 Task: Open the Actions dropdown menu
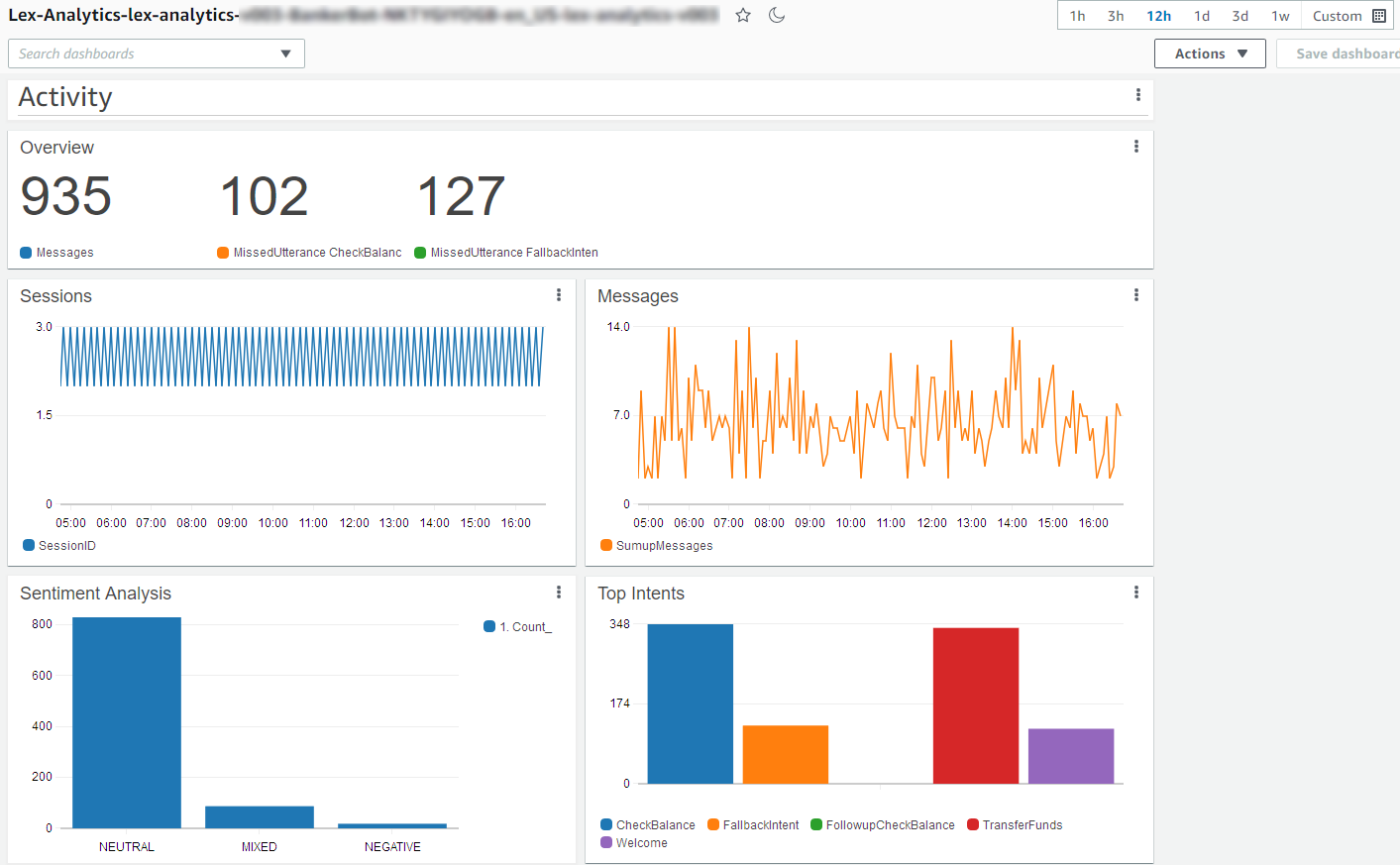click(1209, 54)
